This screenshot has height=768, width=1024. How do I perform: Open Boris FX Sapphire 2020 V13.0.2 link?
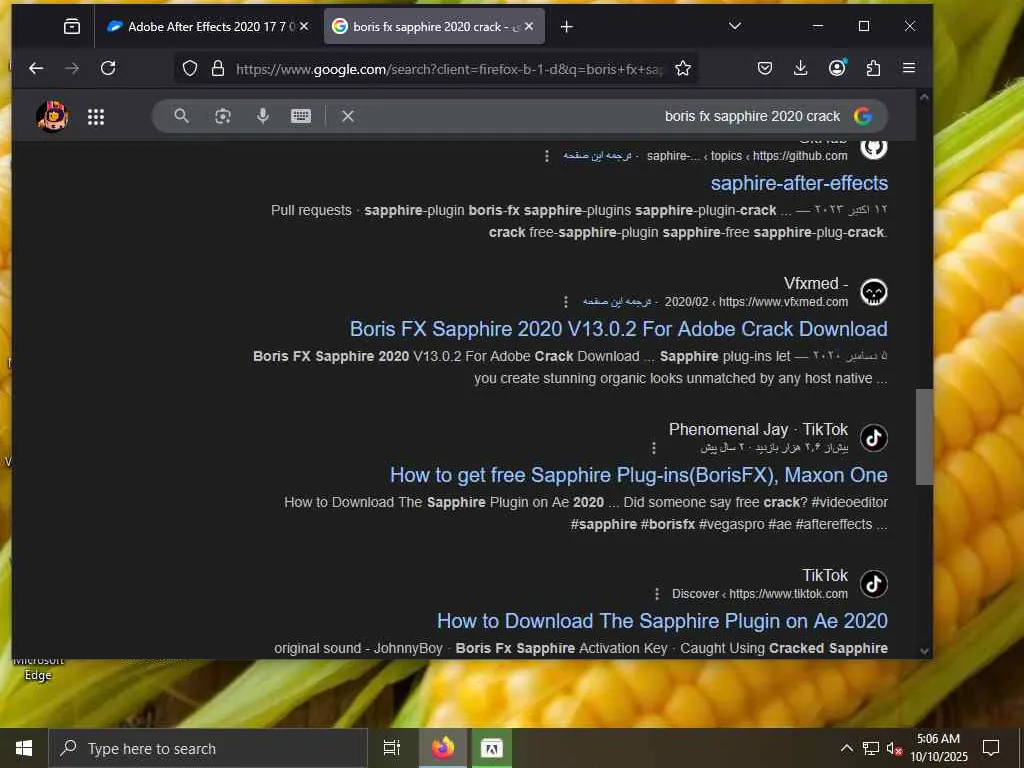pyautogui.click(x=618, y=329)
